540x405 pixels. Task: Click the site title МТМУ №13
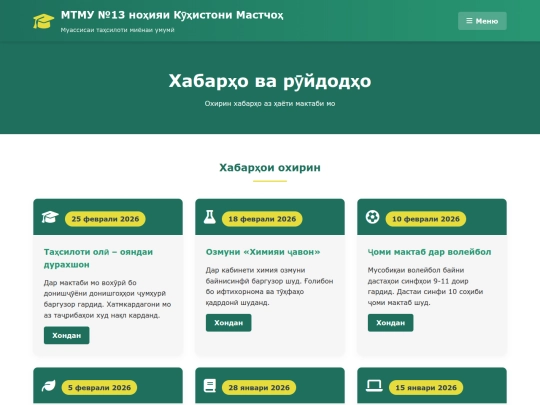[172, 15]
